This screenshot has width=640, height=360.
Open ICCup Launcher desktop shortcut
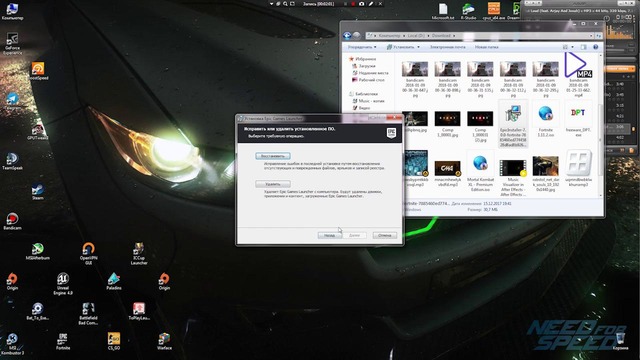pyautogui.click(x=139, y=253)
